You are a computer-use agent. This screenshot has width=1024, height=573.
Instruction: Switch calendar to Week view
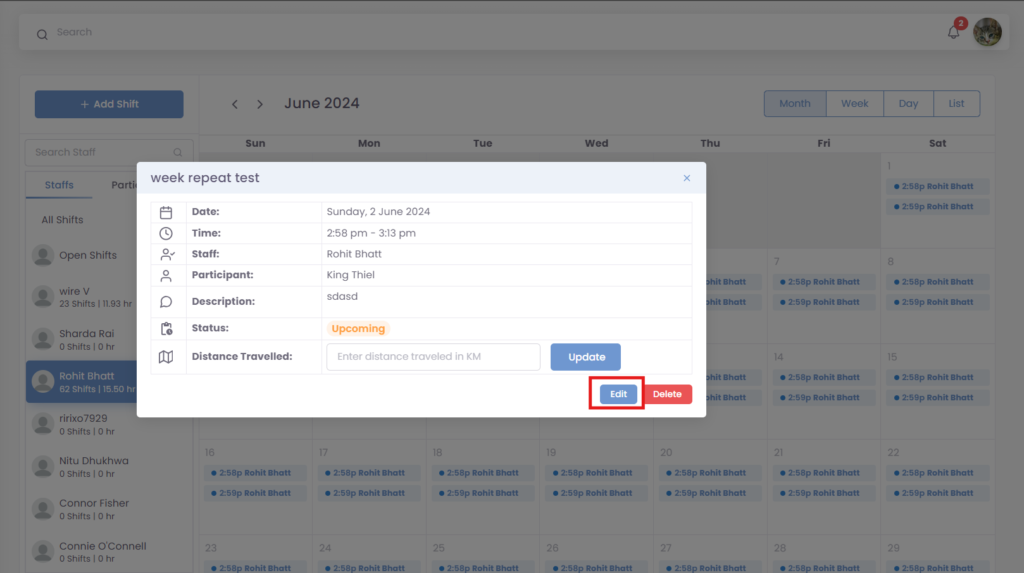854,104
